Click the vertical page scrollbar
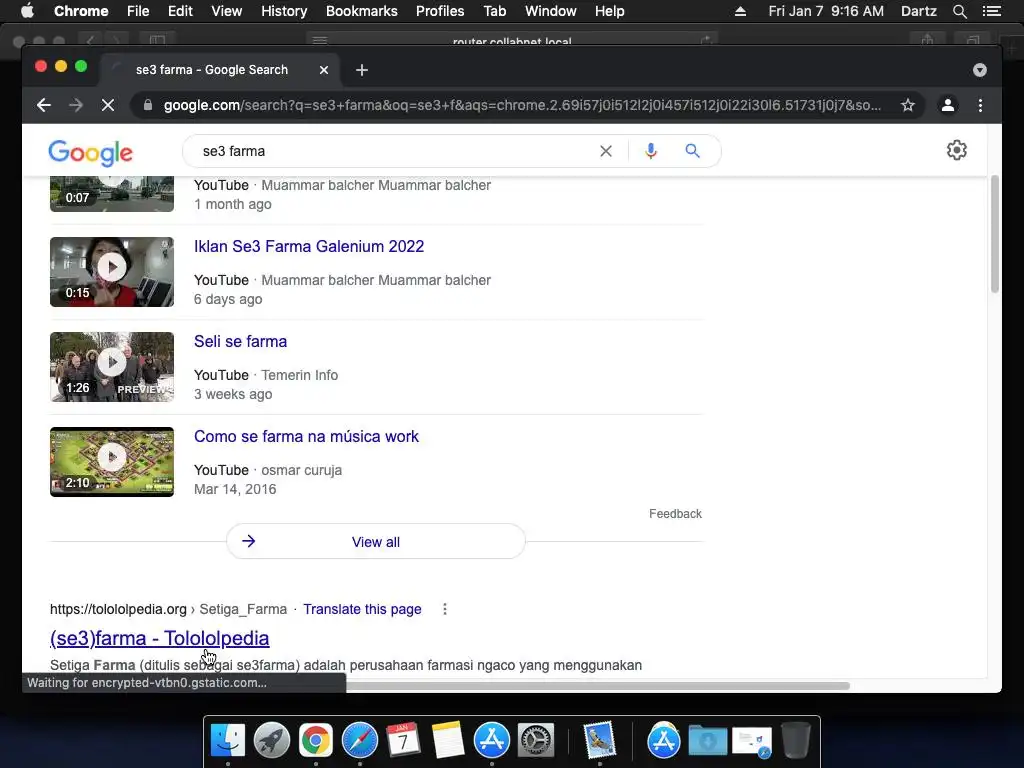Viewport: 1024px width, 768px height. point(995,234)
